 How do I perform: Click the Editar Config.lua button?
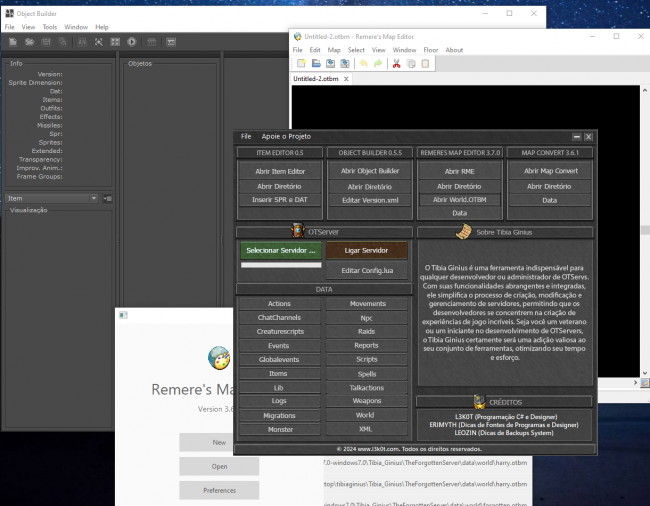[x=367, y=271]
